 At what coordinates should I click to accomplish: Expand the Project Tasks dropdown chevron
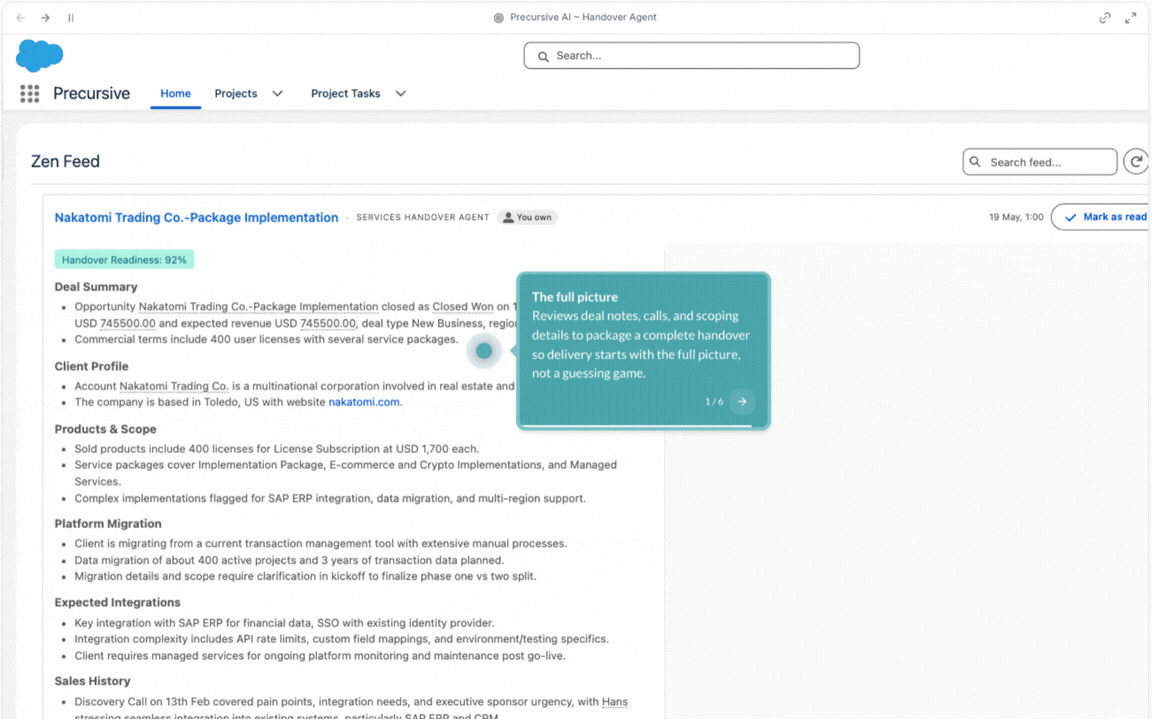tap(400, 93)
